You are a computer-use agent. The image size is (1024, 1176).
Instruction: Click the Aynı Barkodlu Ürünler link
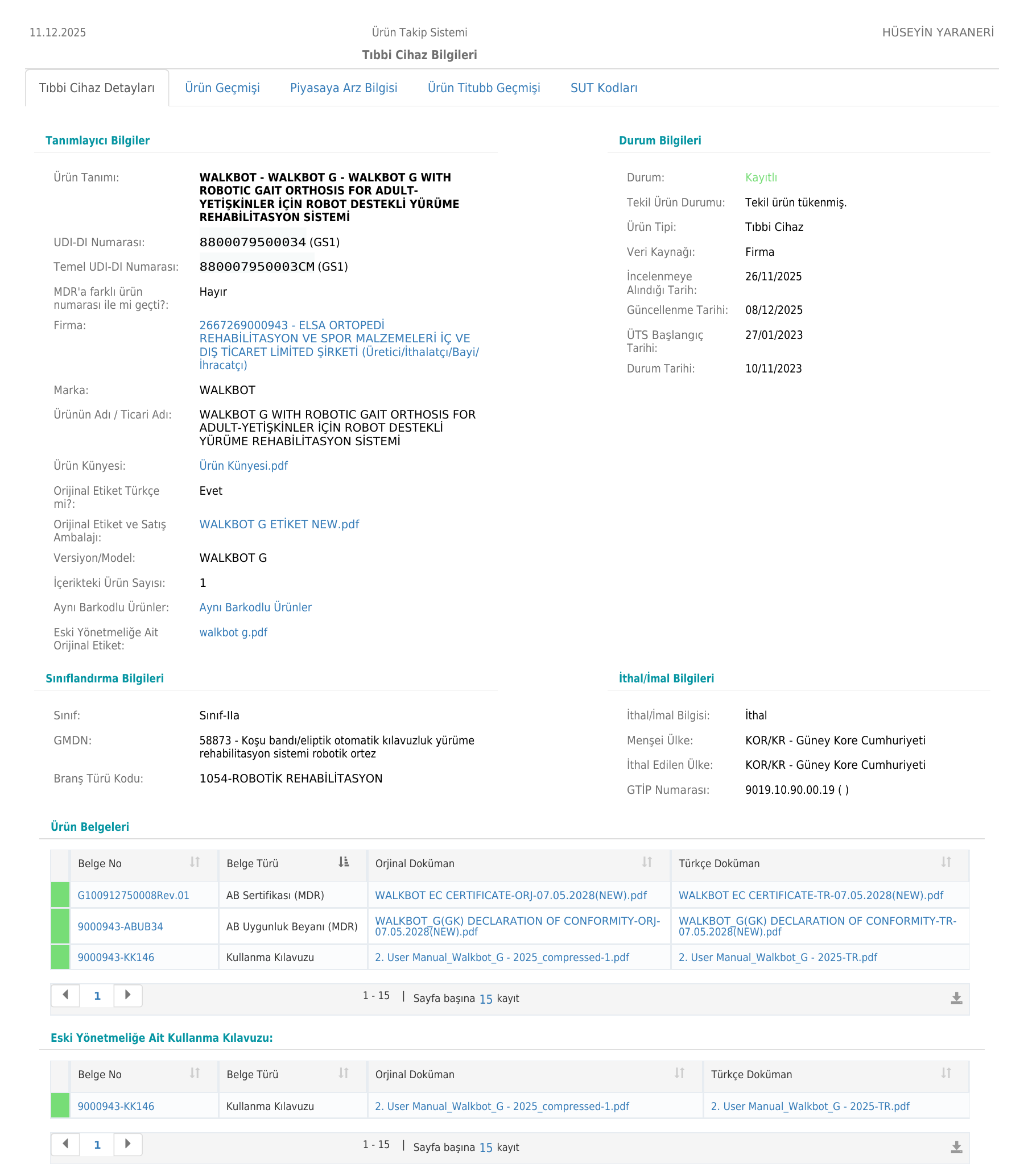(x=255, y=608)
